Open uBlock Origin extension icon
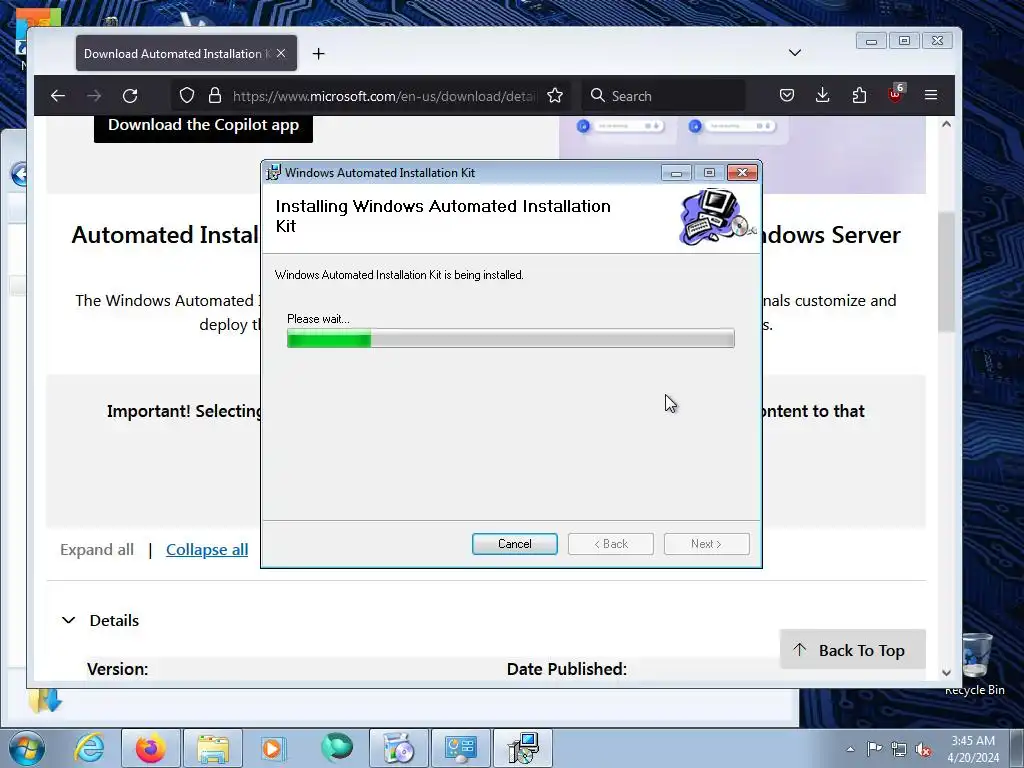 click(896, 95)
